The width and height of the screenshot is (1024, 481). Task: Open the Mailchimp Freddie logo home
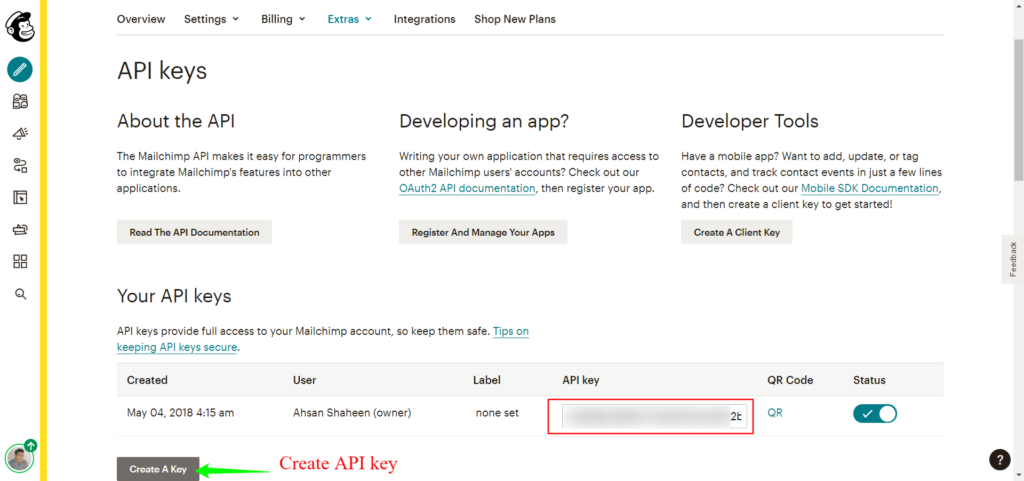tap(20, 25)
